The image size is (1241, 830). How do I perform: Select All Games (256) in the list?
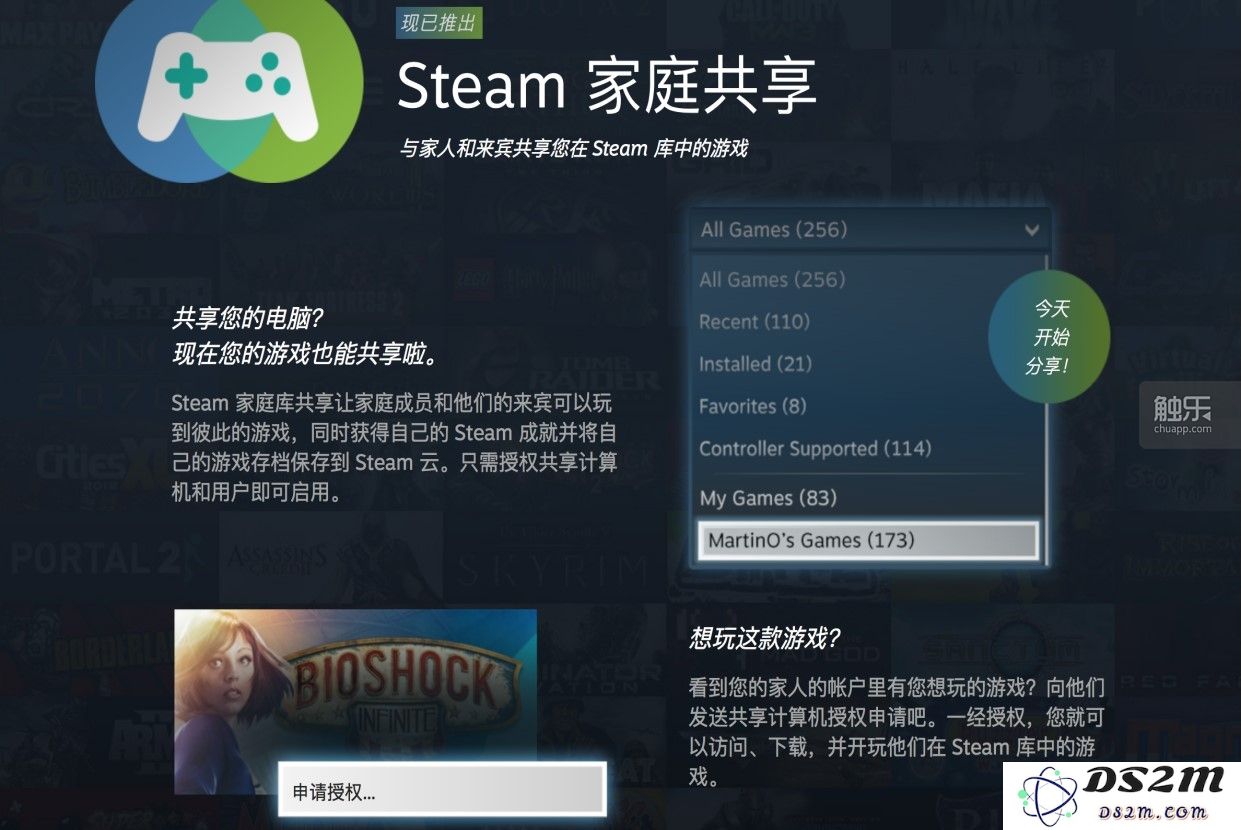(x=772, y=279)
